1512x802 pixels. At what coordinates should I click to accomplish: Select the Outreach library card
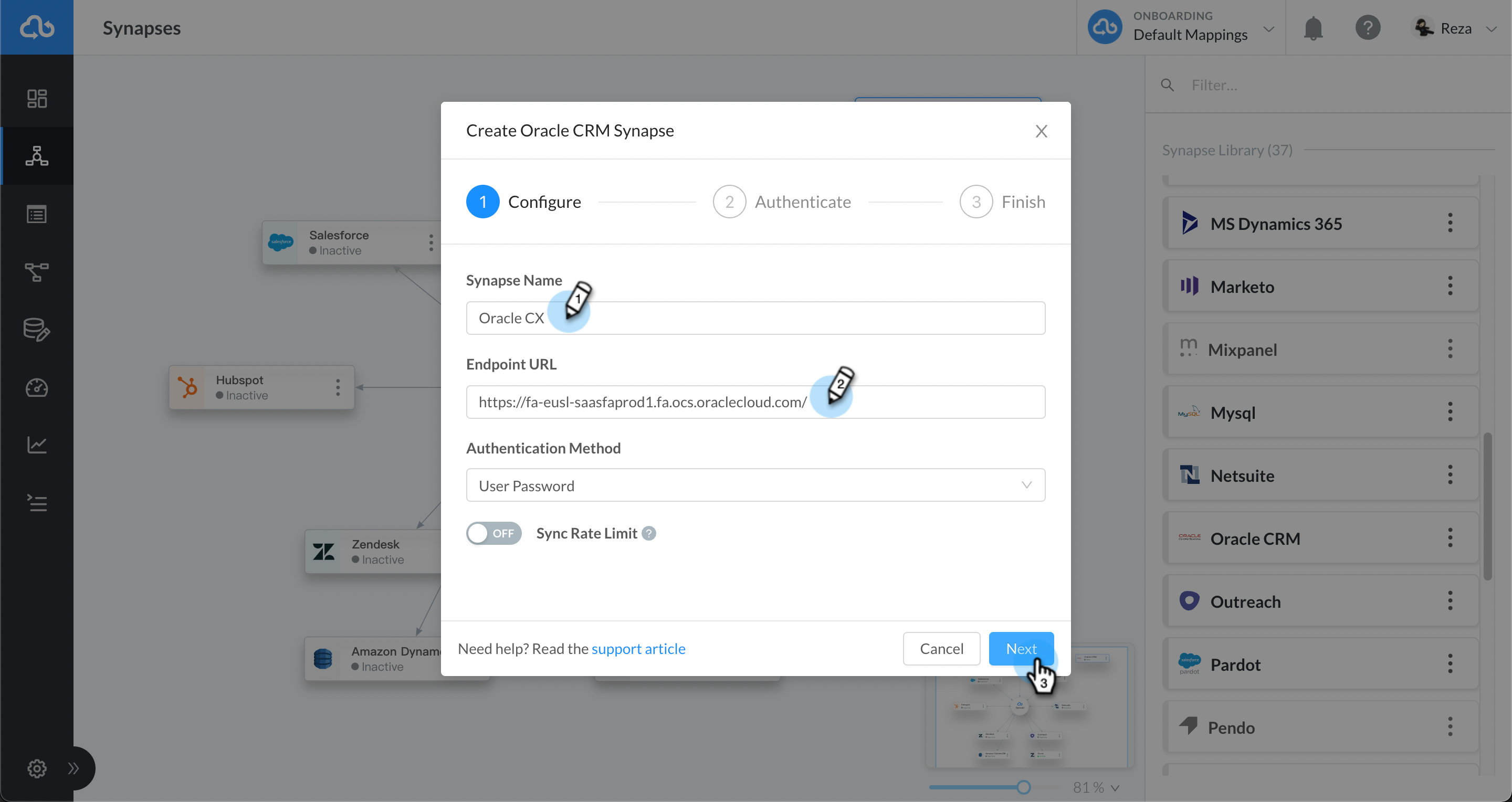point(1321,601)
